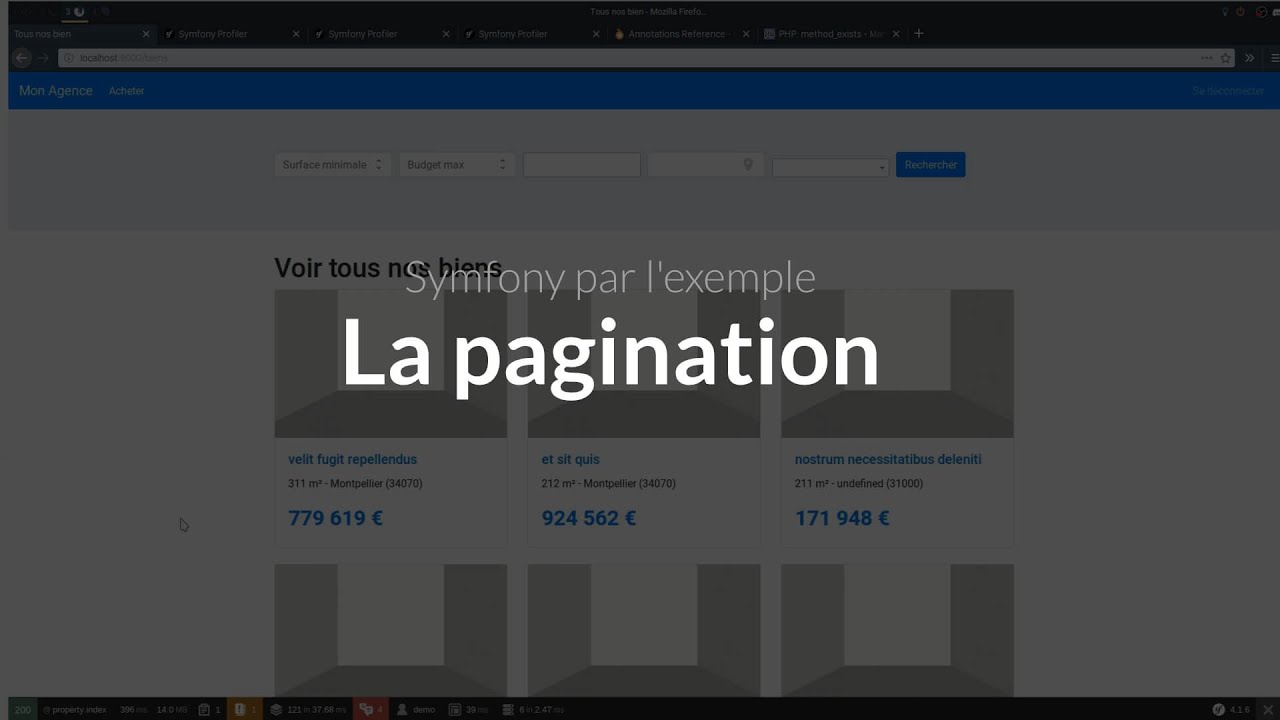Close the Annotations Reference tab
1280x720 pixels.
pyautogui.click(x=745, y=34)
